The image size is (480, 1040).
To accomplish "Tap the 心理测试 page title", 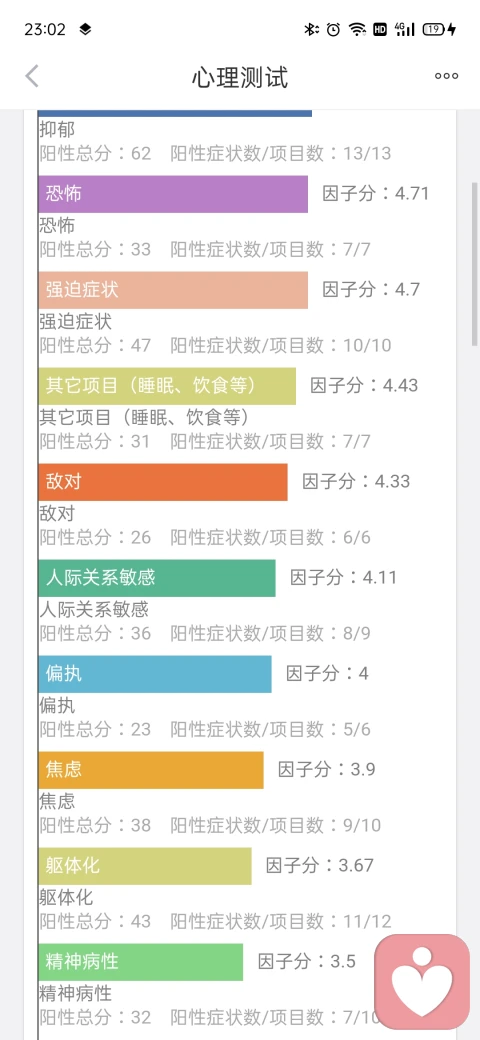I will coord(240,78).
